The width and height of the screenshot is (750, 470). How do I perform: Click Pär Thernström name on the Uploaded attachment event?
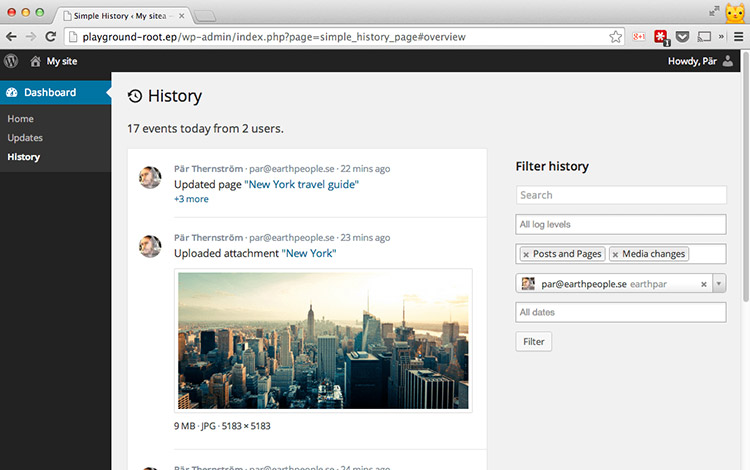click(x=209, y=238)
